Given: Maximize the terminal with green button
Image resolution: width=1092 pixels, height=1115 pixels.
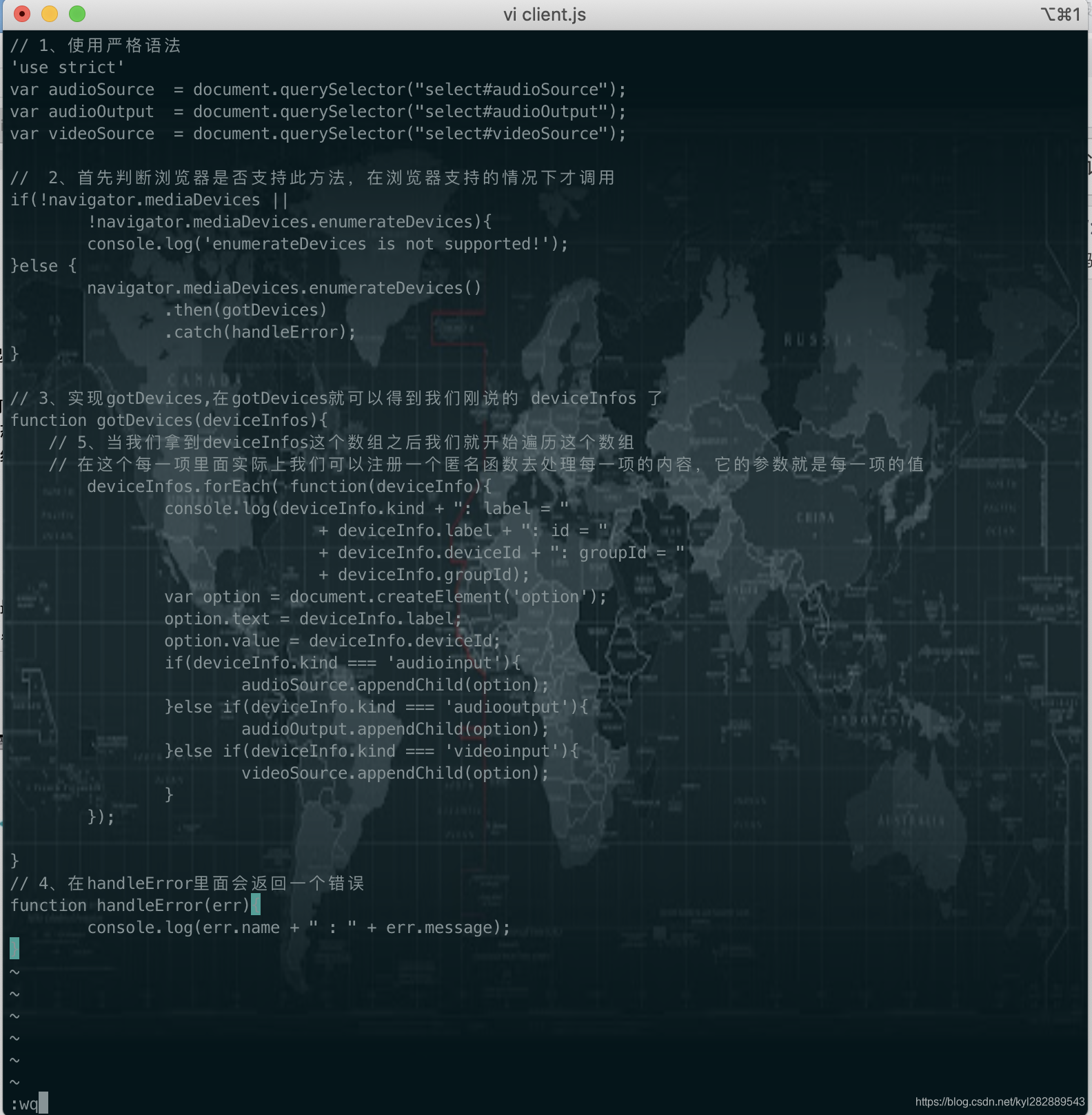Looking at the screenshot, I should click(x=77, y=14).
